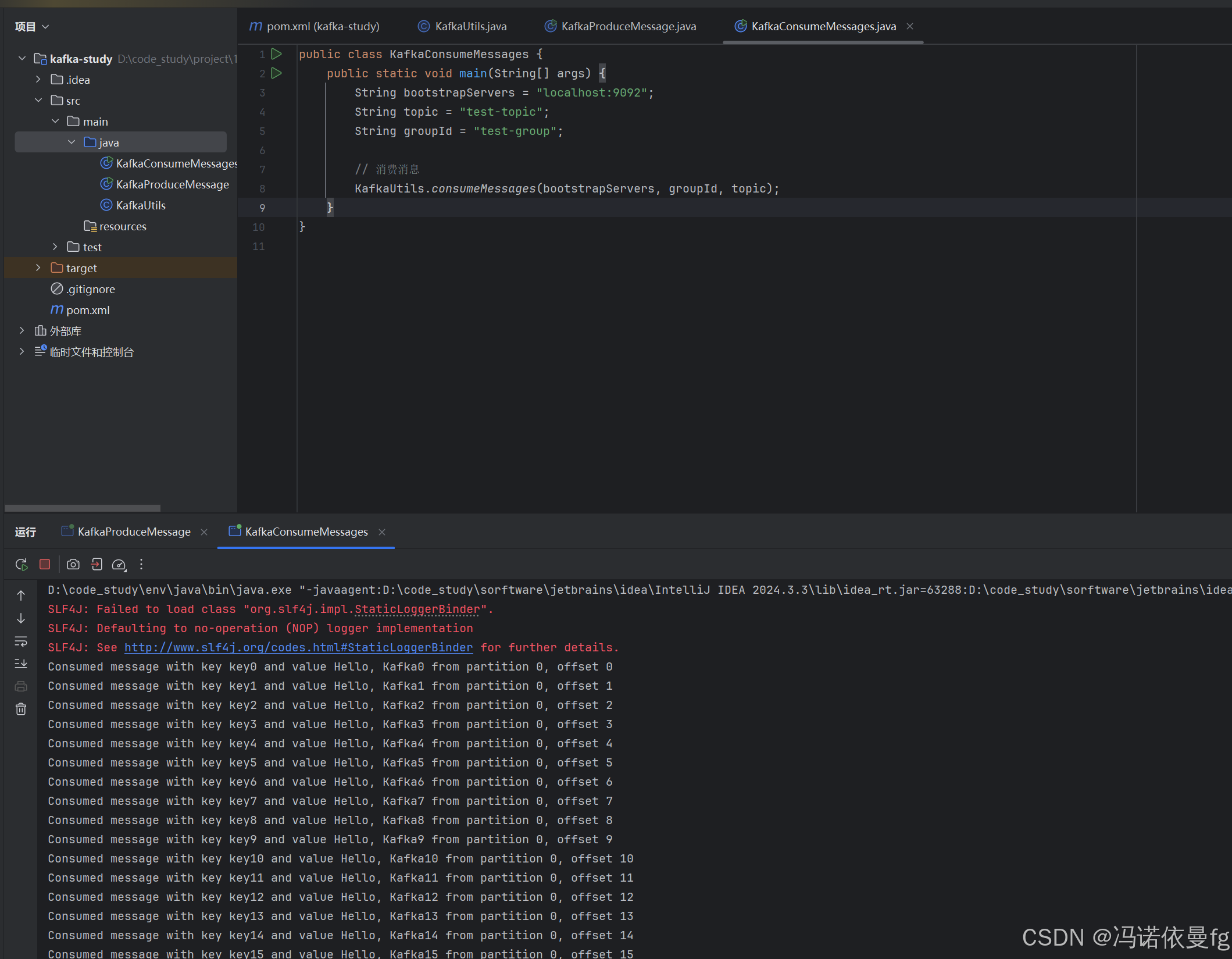Screen dimensions: 1232x959
Task: Open the slf4j.org StaticLoggerBinder link
Action: pos(298,647)
